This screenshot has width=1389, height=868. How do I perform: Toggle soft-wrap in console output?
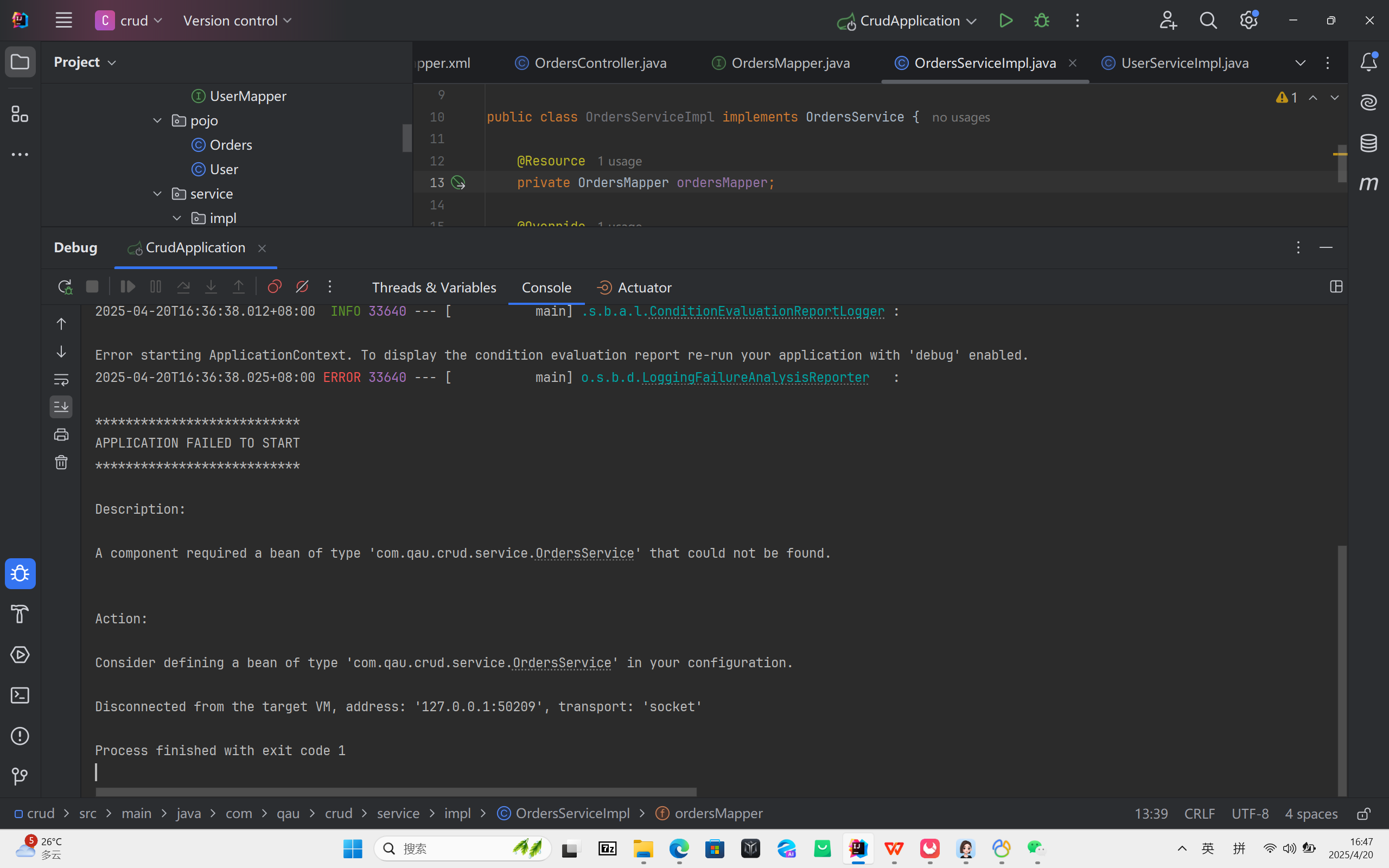tap(61, 379)
